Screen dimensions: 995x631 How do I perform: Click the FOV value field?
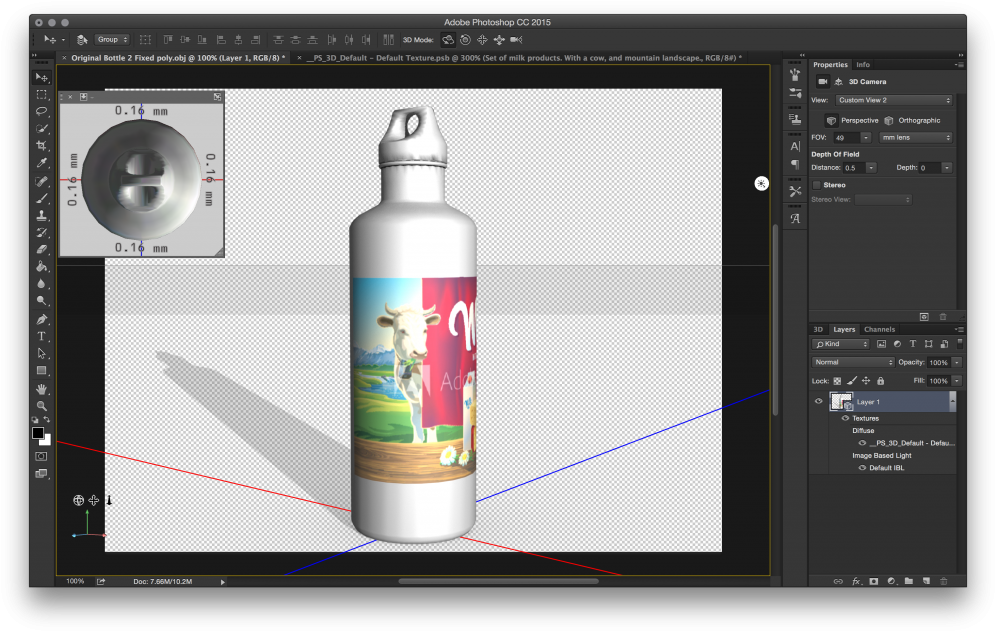tap(849, 137)
